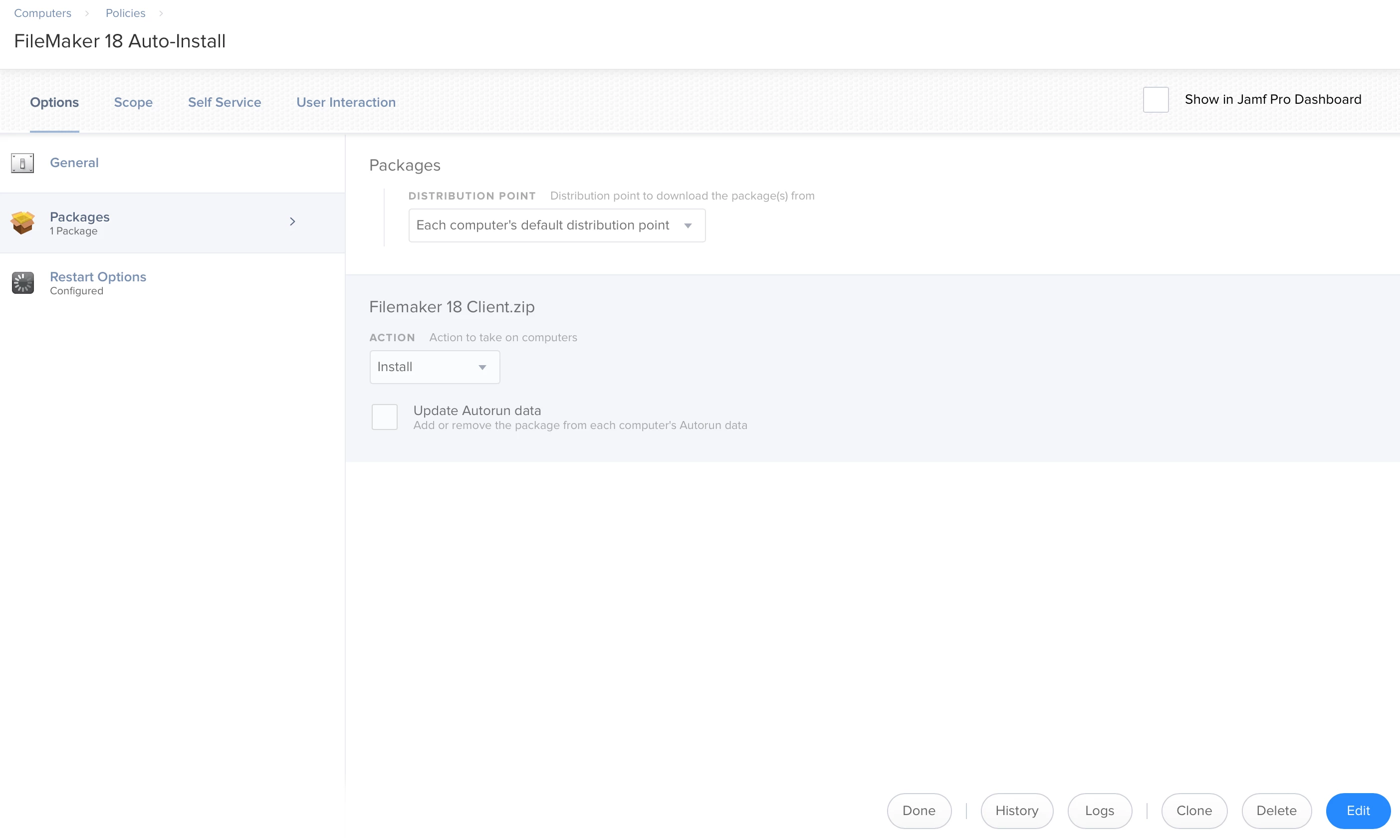Switch to the Options tab
Image resolution: width=1400 pixels, height=840 pixels.
tap(54, 102)
